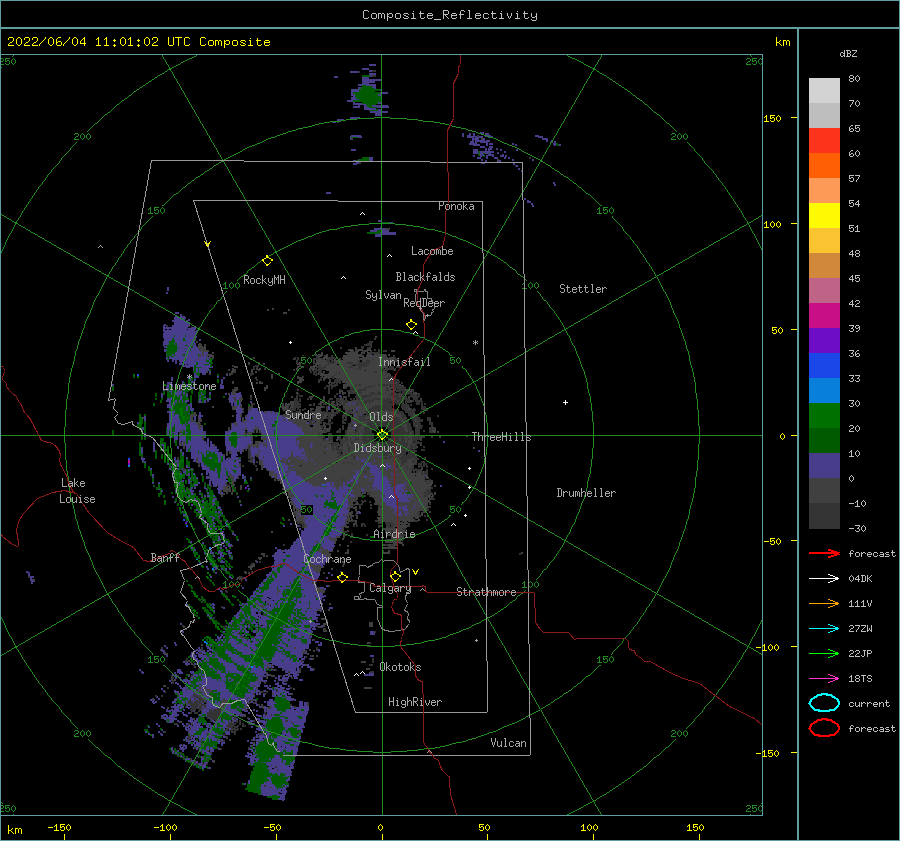This screenshot has width=900, height=841.
Task: Click the 'Strathmore' city label
Action: pyautogui.click(x=486, y=592)
